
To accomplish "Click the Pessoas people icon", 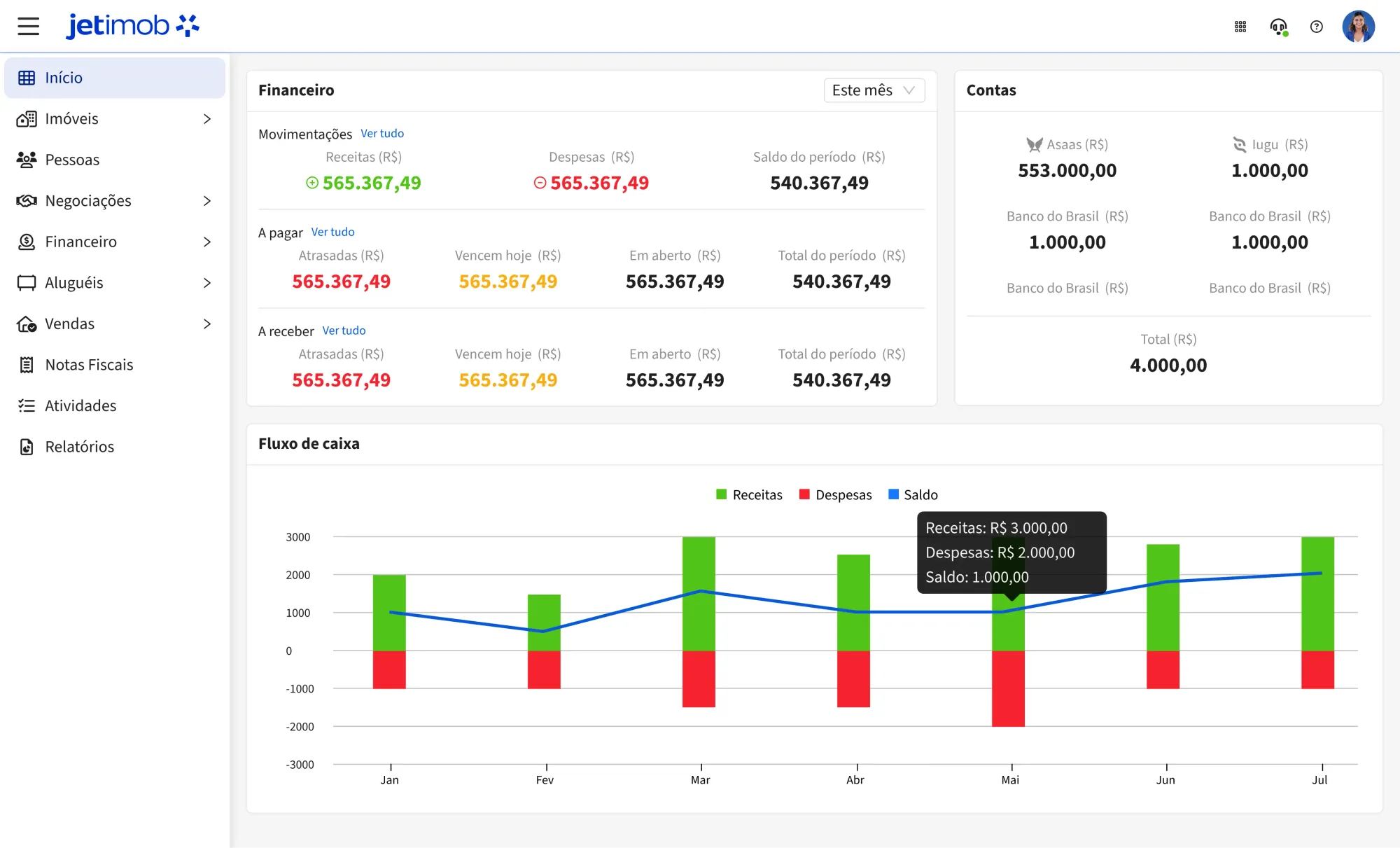I will click(x=27, y=160).
